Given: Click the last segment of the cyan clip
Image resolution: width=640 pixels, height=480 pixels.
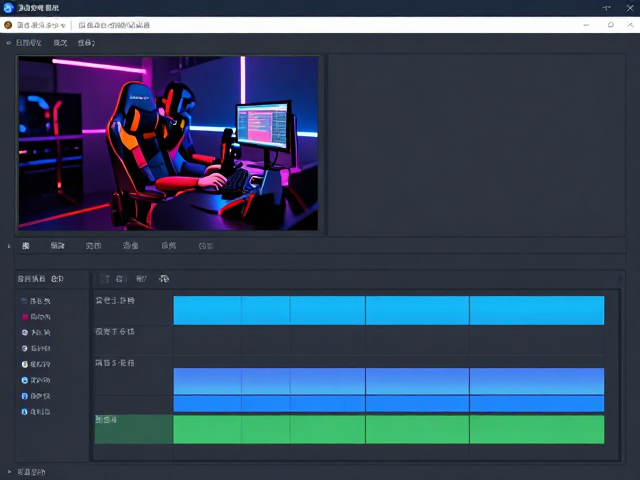Looking at the screenshot, I should (x=537, y=311).
